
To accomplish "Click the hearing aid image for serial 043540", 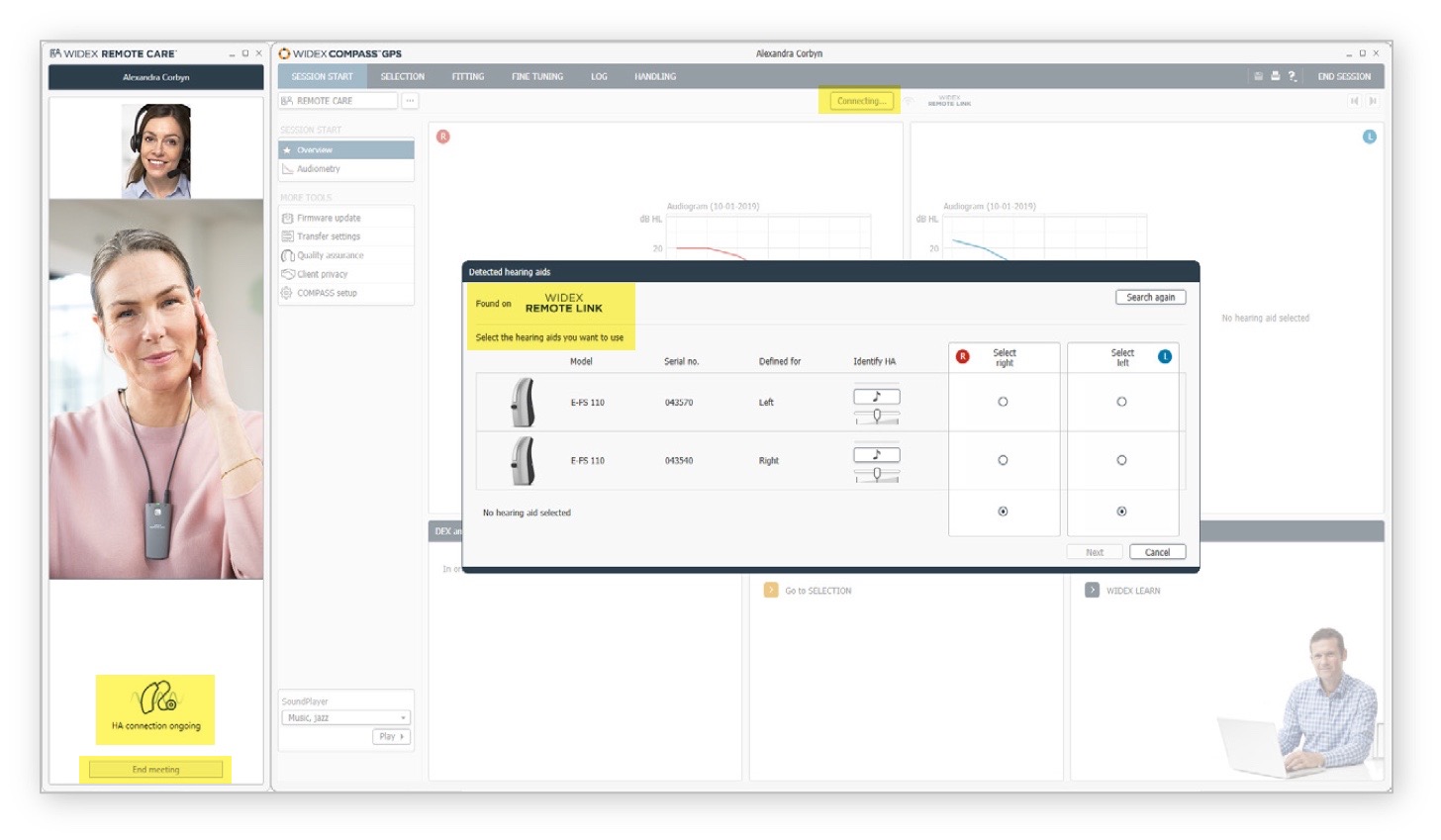I will (x=523, y=460).
